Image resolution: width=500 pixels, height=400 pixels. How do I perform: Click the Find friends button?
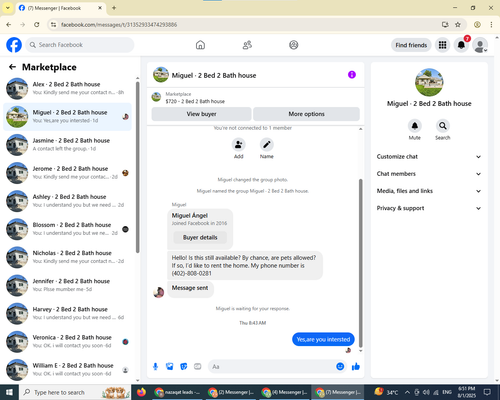pos(411,45)
